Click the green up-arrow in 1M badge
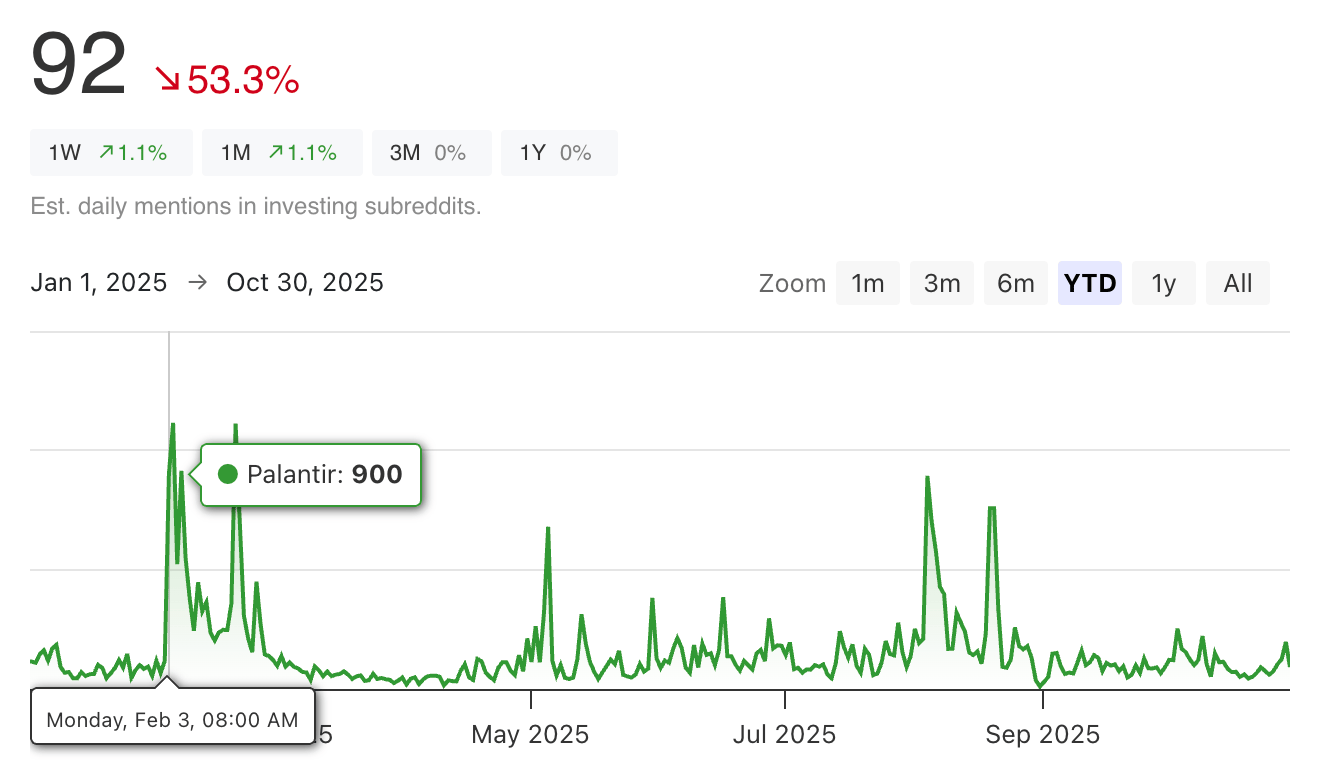The height and width of the screenshot is (782, 1322). click(x=276, y=153)
